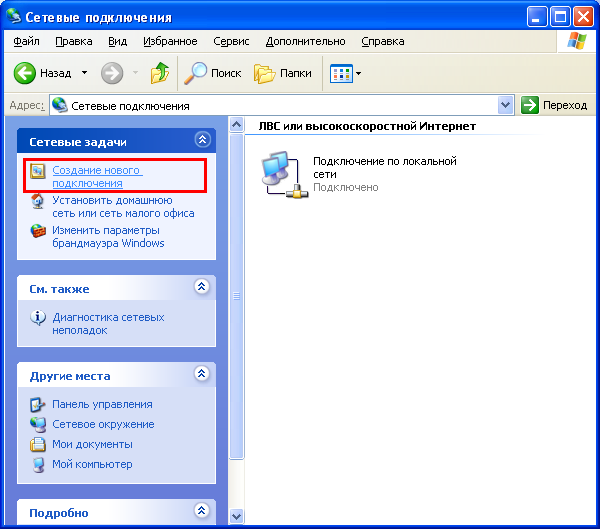
Task: Minimize the Сетевые подключения window
Action: click(536, 16)
